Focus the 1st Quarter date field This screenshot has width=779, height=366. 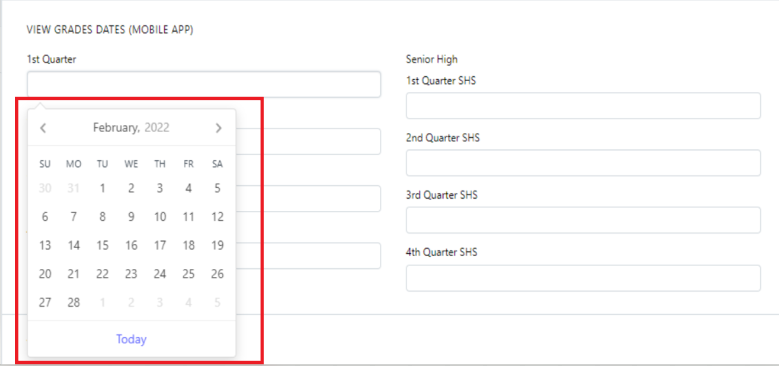pyautogui.click(x=204, y=84)
